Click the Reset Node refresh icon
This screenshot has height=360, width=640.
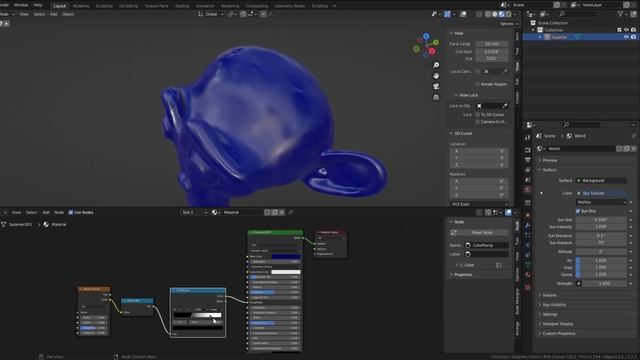pyautogui.click(x=453, y=233)
